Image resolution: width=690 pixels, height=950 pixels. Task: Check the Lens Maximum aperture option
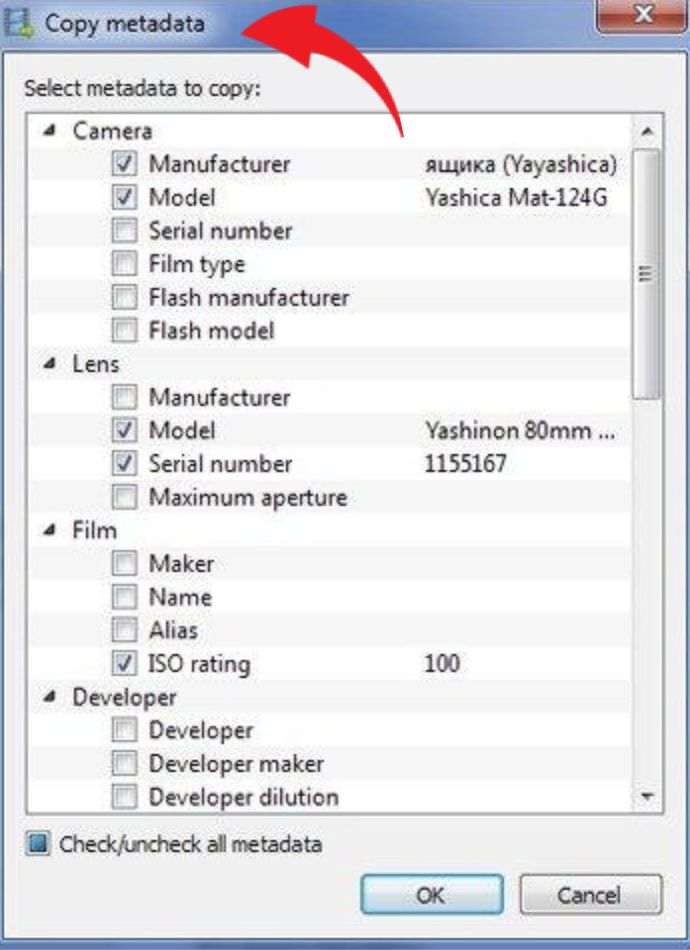[124, 497]
